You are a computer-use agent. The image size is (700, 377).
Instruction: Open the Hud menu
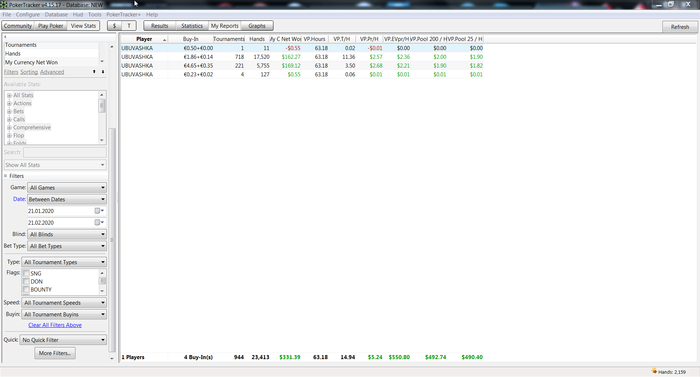coord(78,15)
